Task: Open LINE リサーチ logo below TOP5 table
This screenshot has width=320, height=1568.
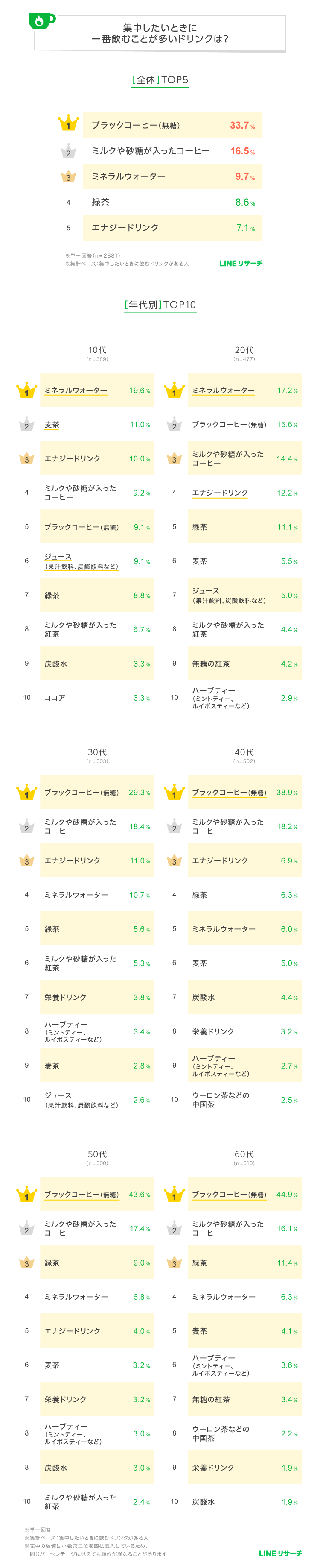Action: click(x=241, y=264)
